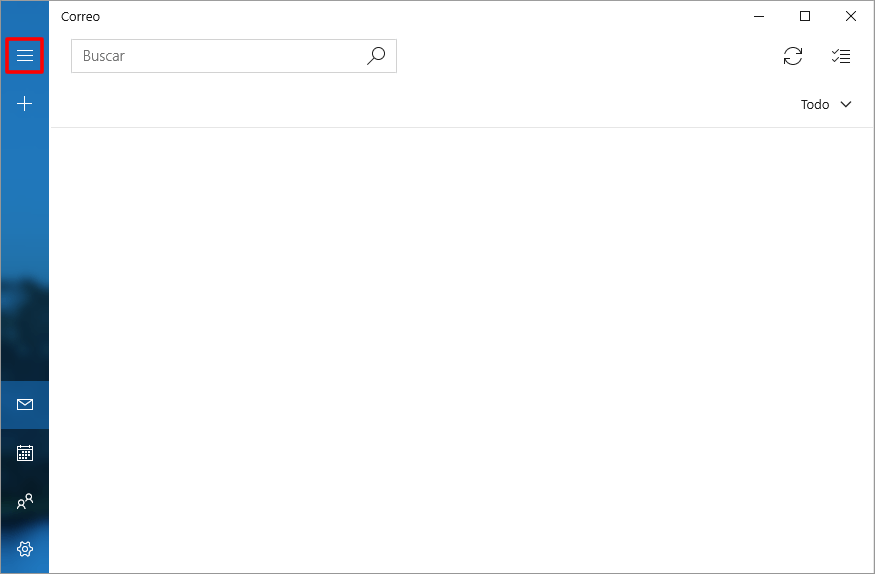875x574 pixels.
Task: Maximize the Correo window
Action: coord(804,16)
